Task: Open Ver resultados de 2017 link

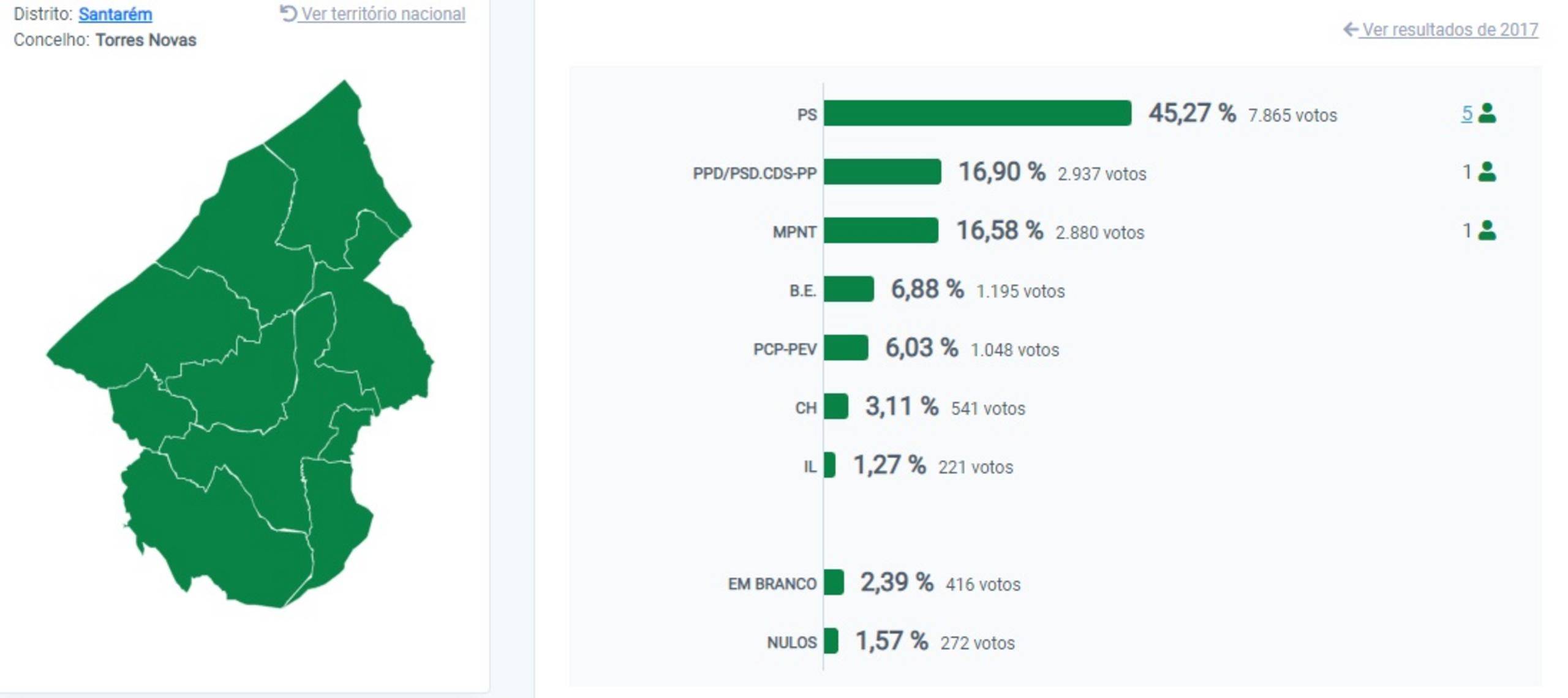Action: (x=1450, y=29)
